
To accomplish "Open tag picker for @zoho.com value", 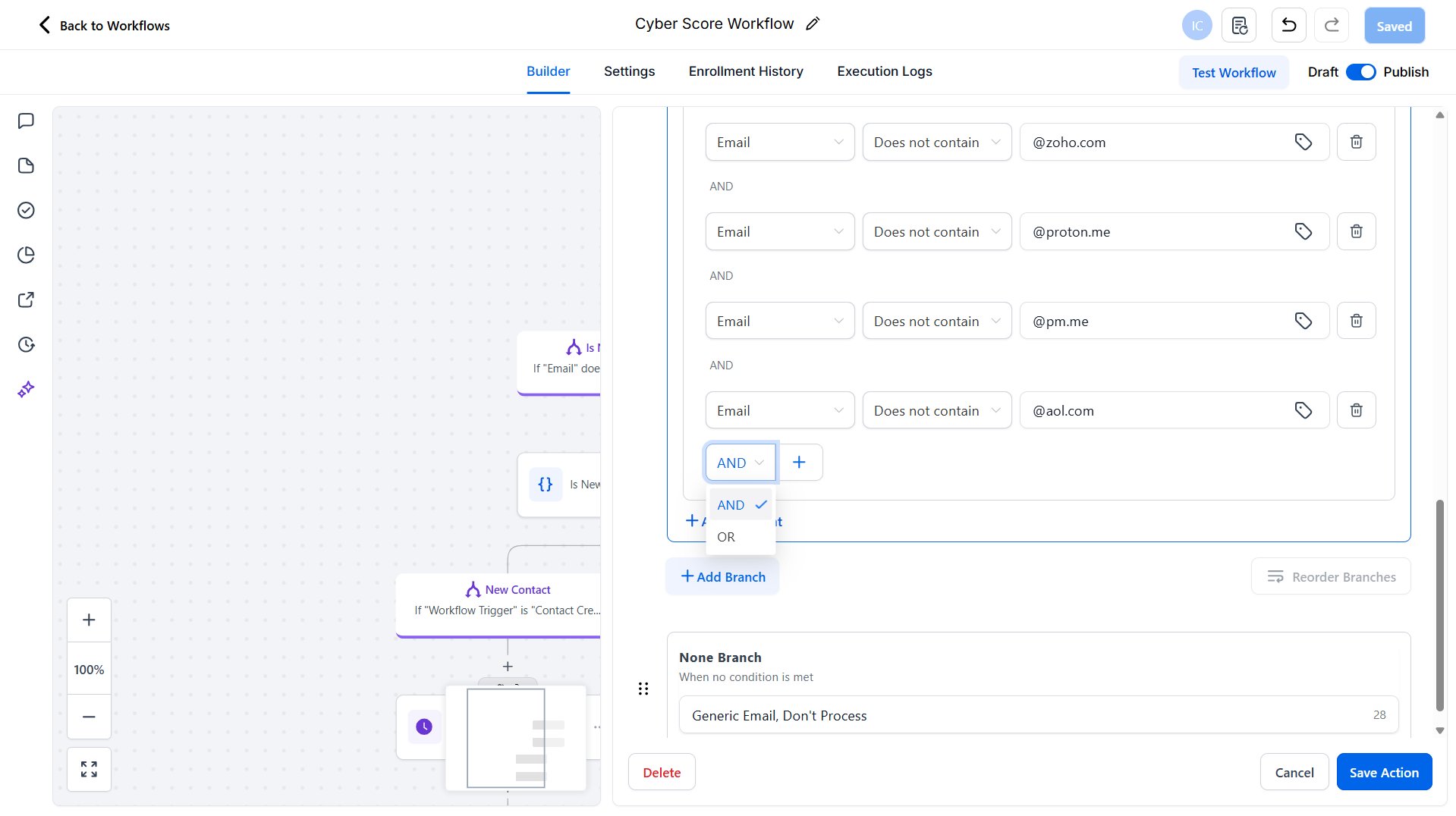I will tap(1303, 142).
